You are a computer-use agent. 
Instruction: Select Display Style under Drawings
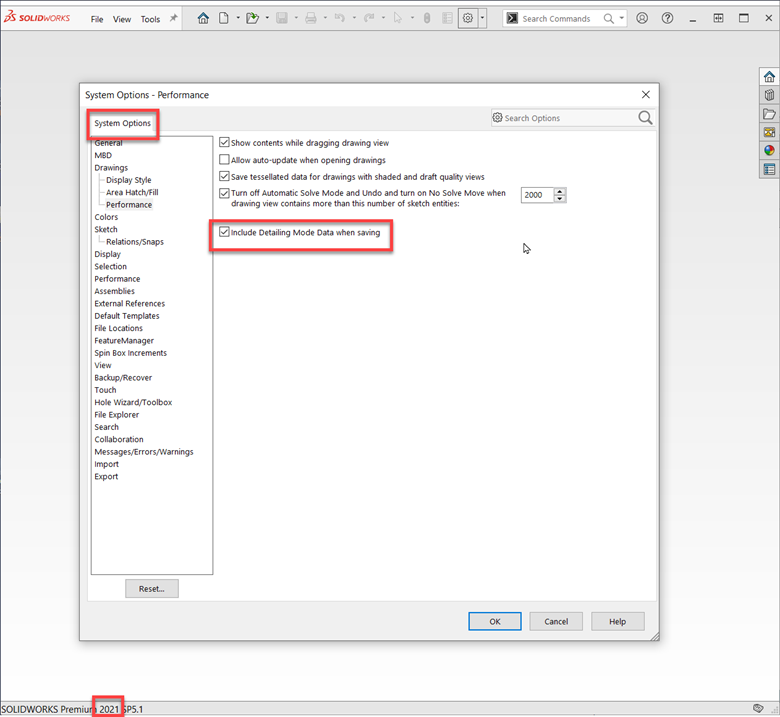129,180
